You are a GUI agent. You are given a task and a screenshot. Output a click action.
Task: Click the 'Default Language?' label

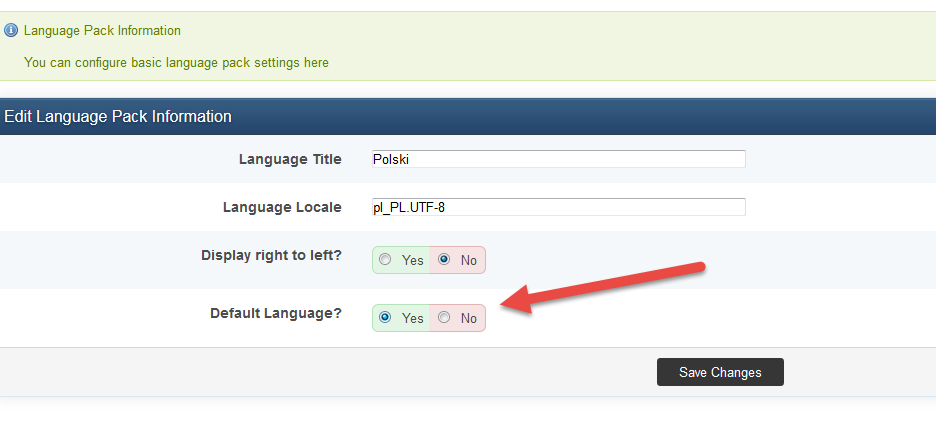click(x=276, y=313)
